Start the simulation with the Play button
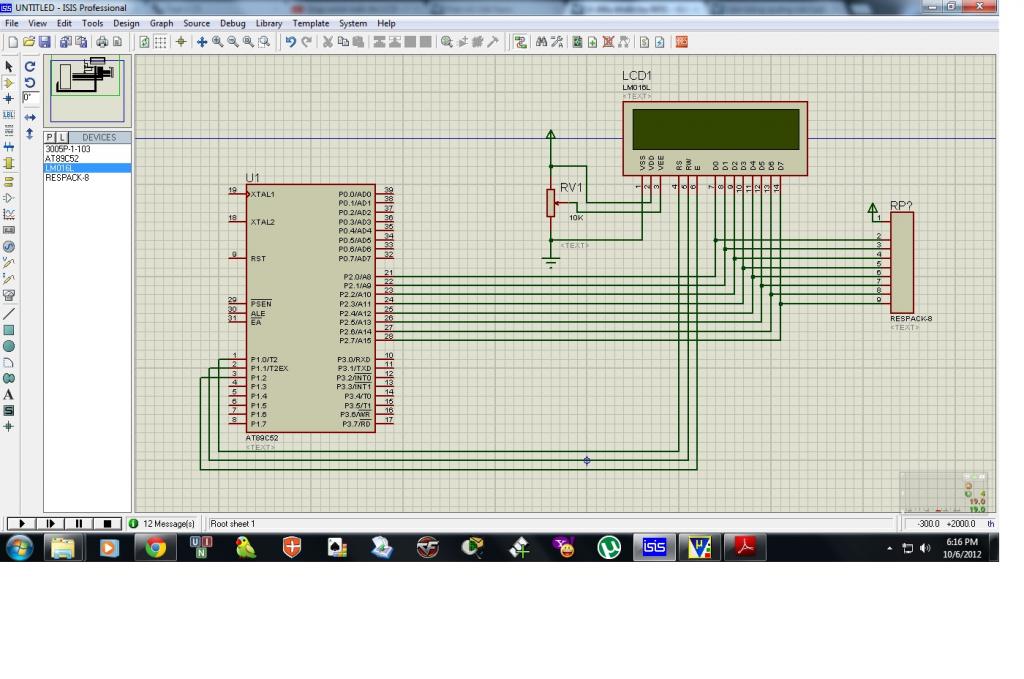Screen dimensions: 1024x679 tap(21, 524)
